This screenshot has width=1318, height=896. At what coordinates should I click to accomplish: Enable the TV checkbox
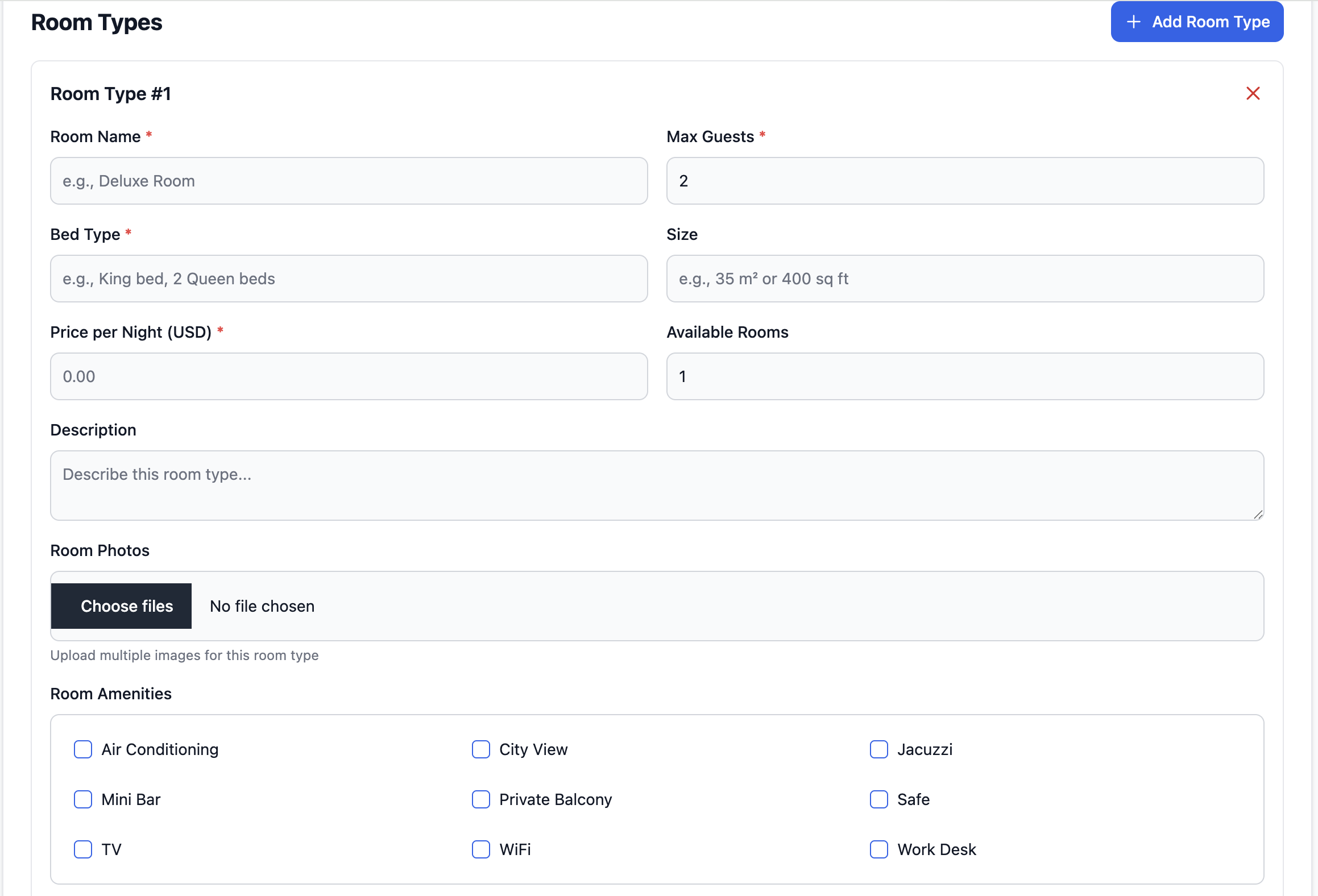point(83,849)
